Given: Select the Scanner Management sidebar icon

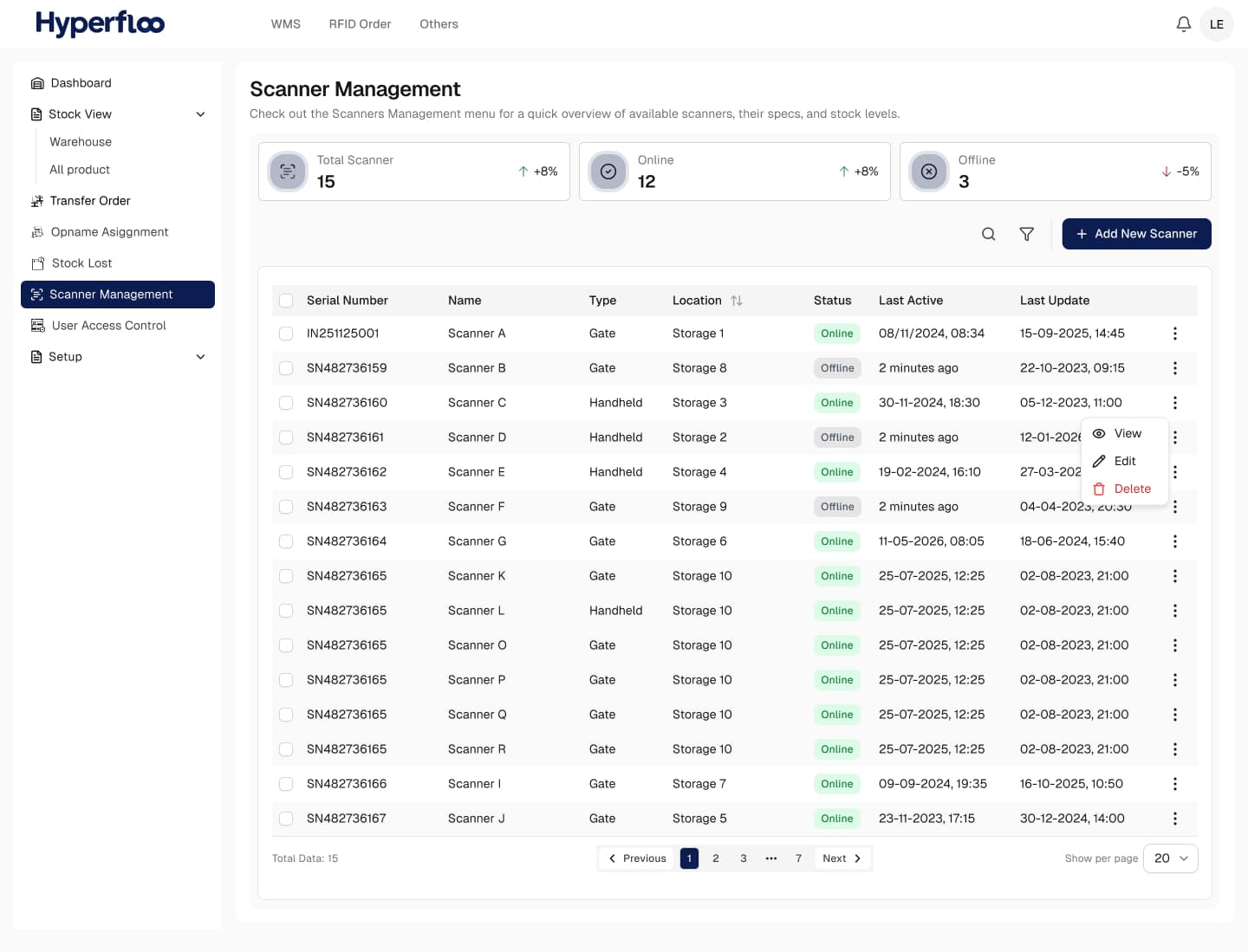Looking at the screenshot, I should coord(36,295).
